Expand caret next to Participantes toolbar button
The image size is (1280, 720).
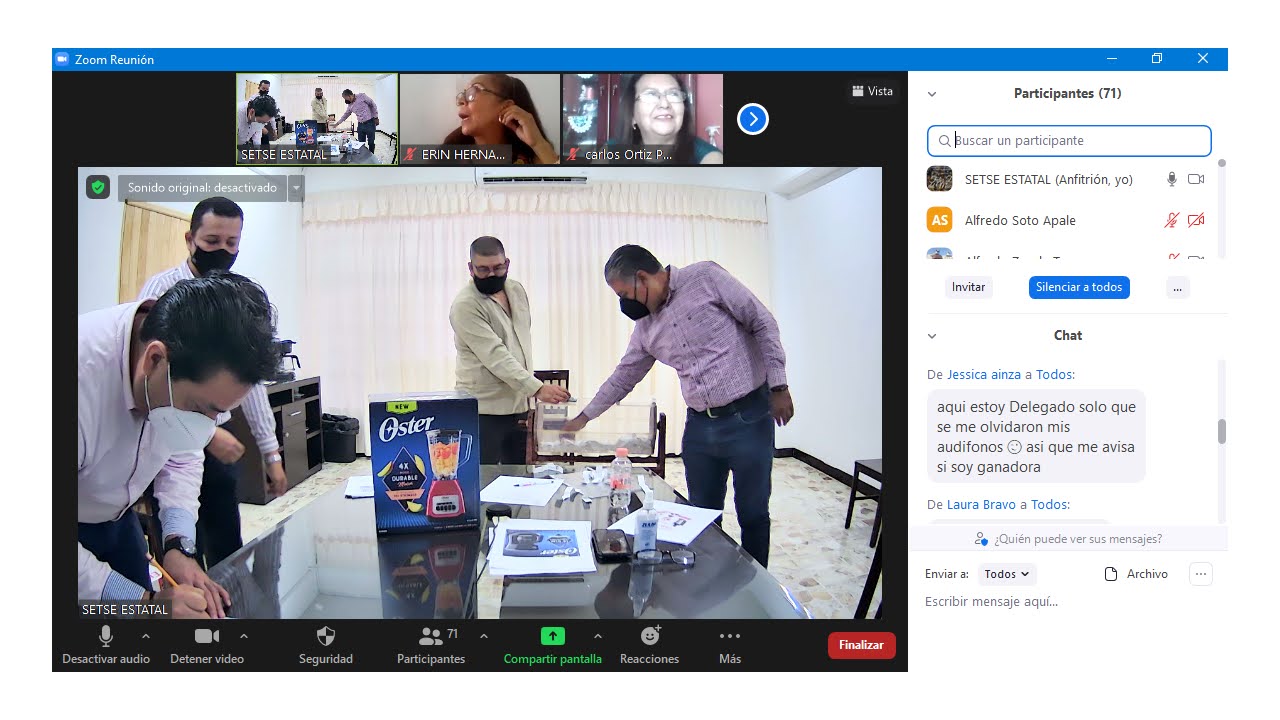click(484, 636)
